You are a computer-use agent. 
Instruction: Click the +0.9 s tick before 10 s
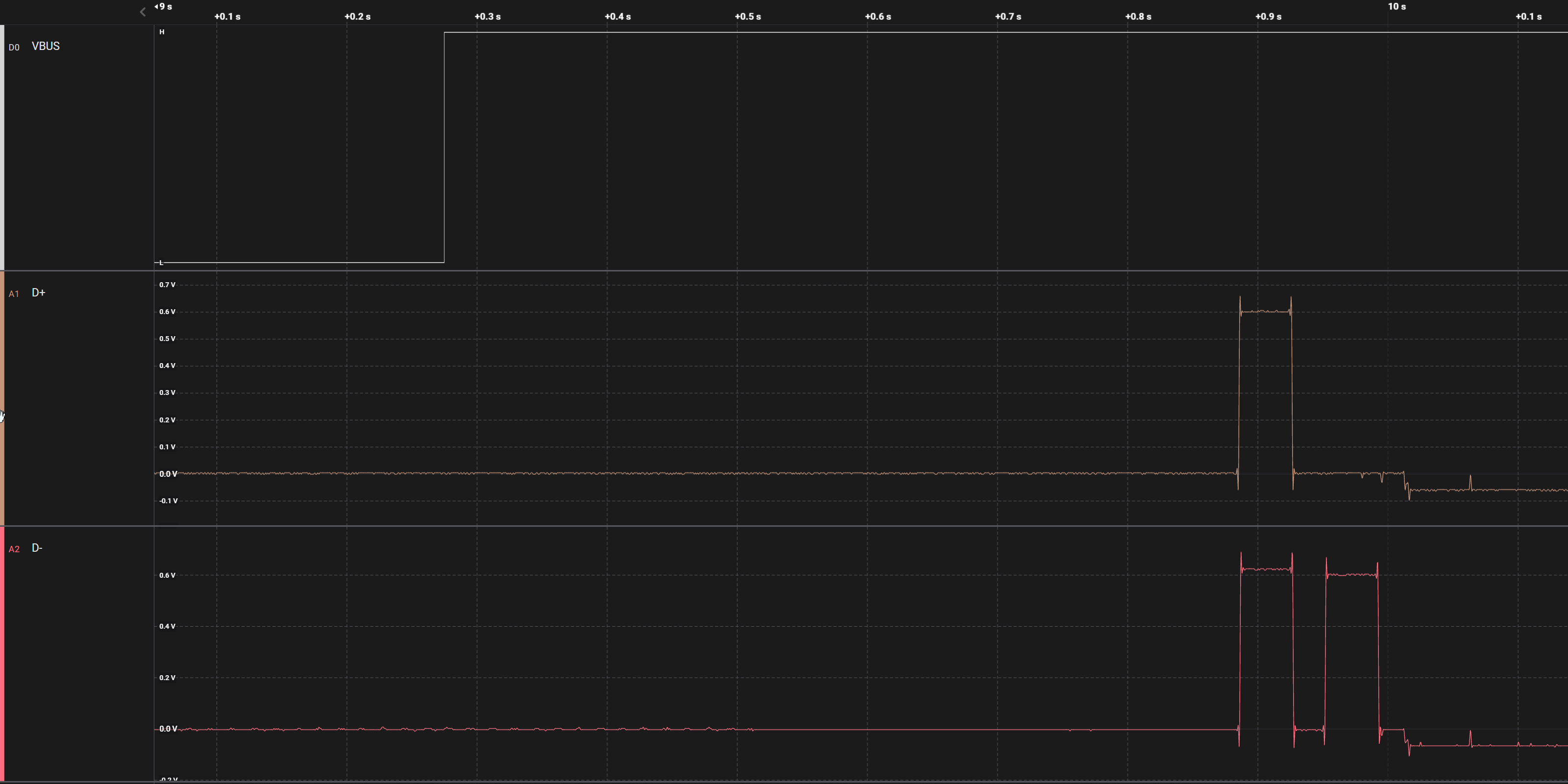(1268, 17)
